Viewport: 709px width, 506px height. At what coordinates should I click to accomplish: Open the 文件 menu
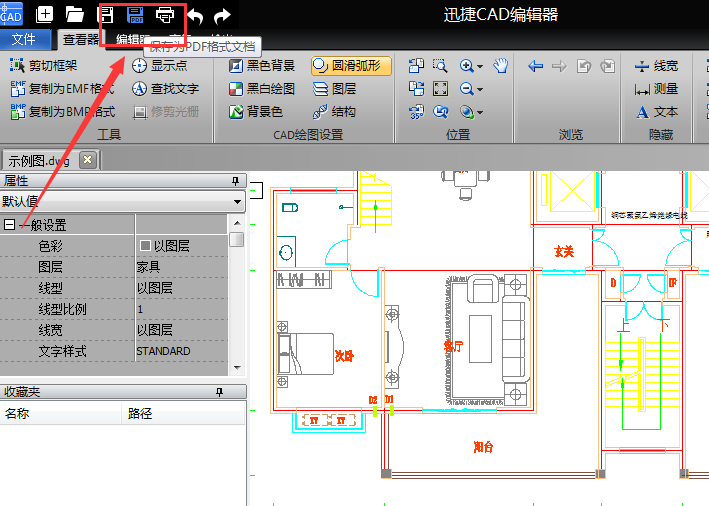tap(24, 40)
